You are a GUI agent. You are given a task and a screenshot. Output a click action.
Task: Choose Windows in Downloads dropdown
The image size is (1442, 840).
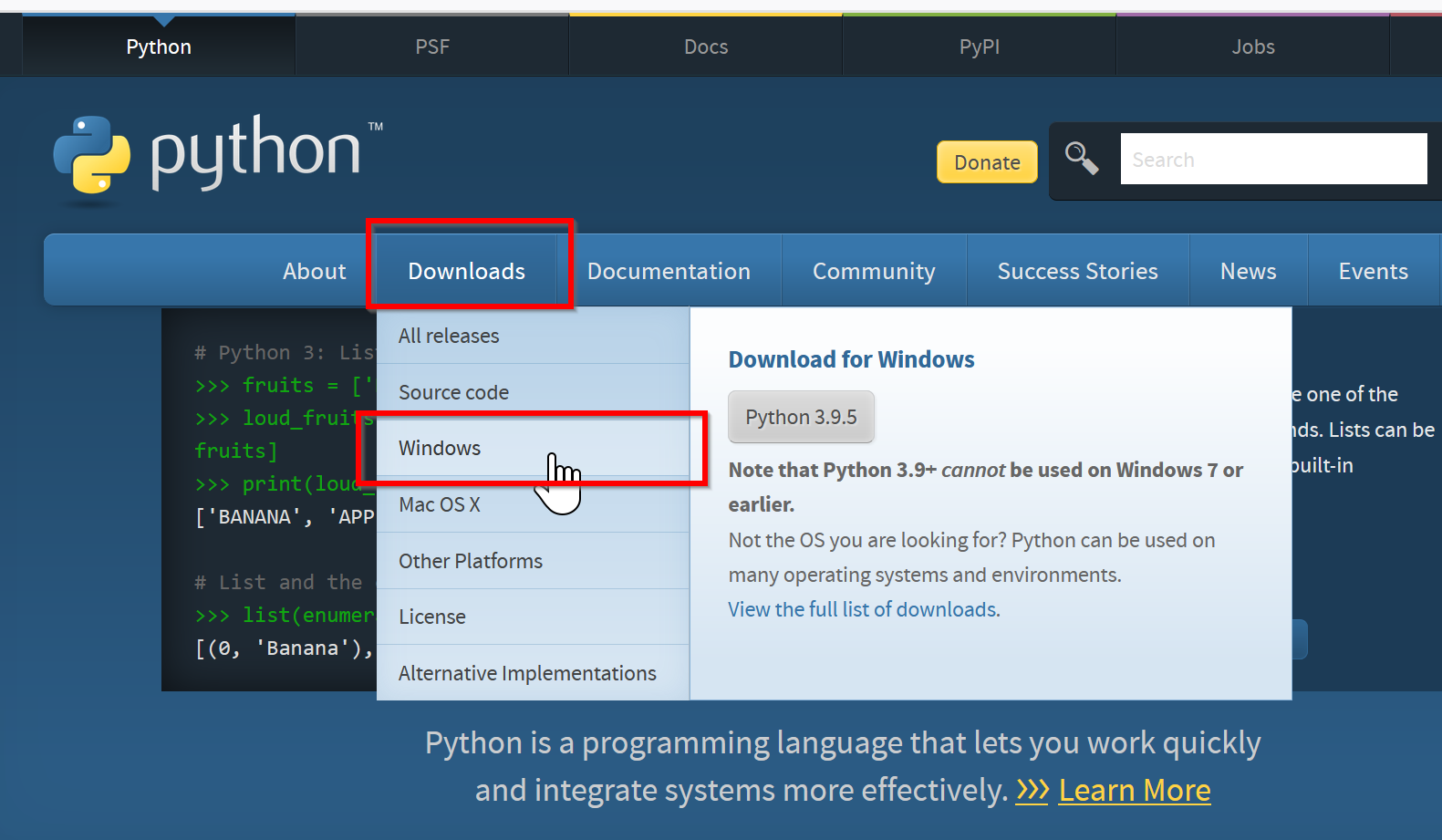click(x=533, y=448)
